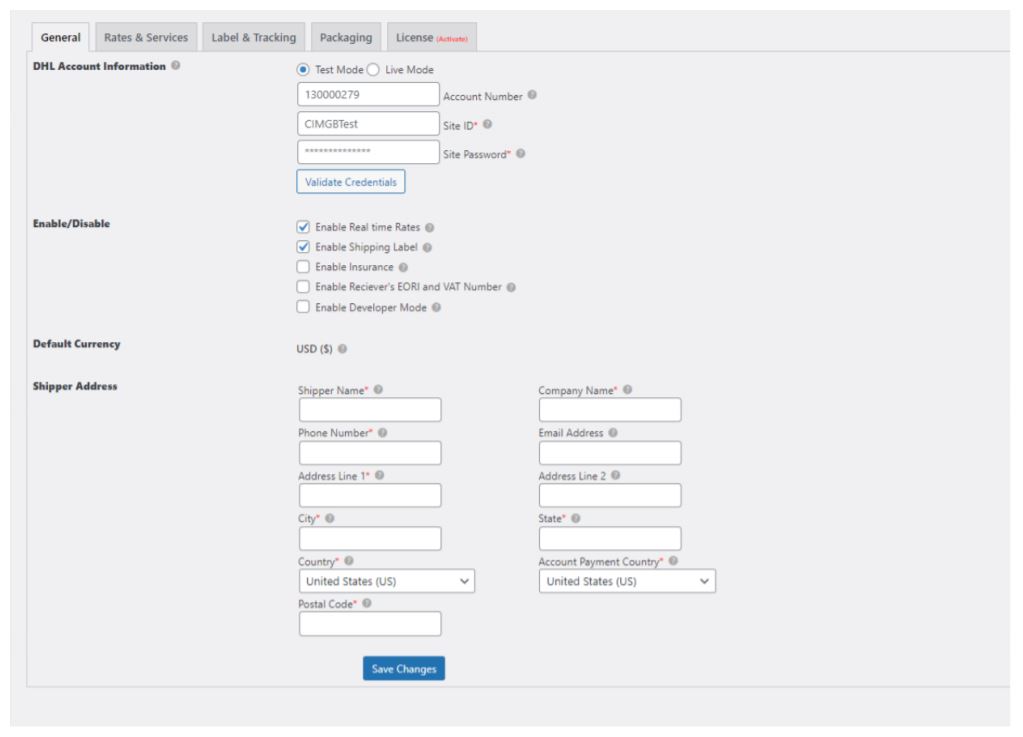
Task: Open help icon next to State
Action: [x=576, y=519]
